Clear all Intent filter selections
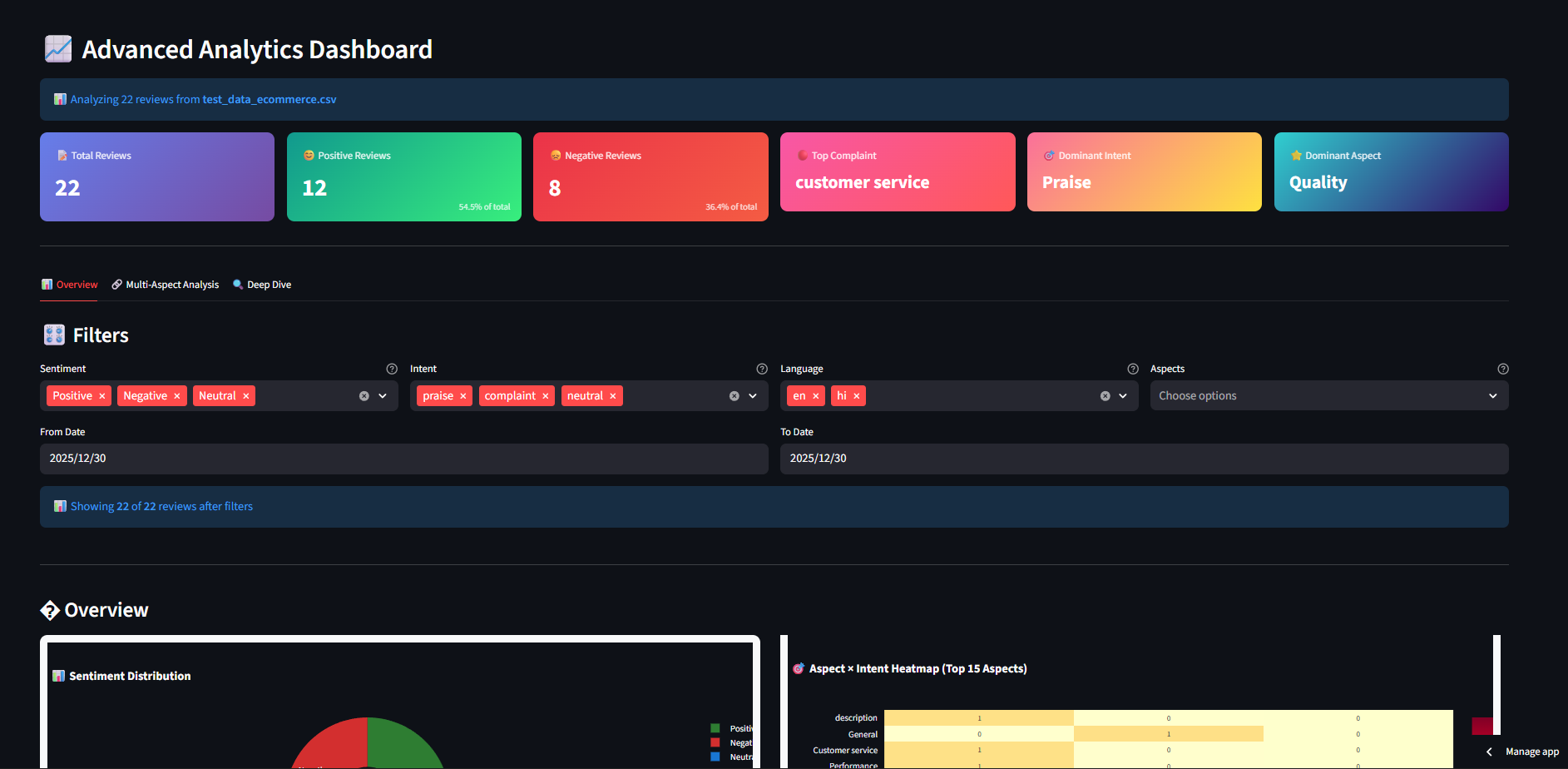Screen dimensions: 1568x769 pyautogui.click(x=734, y=396)
